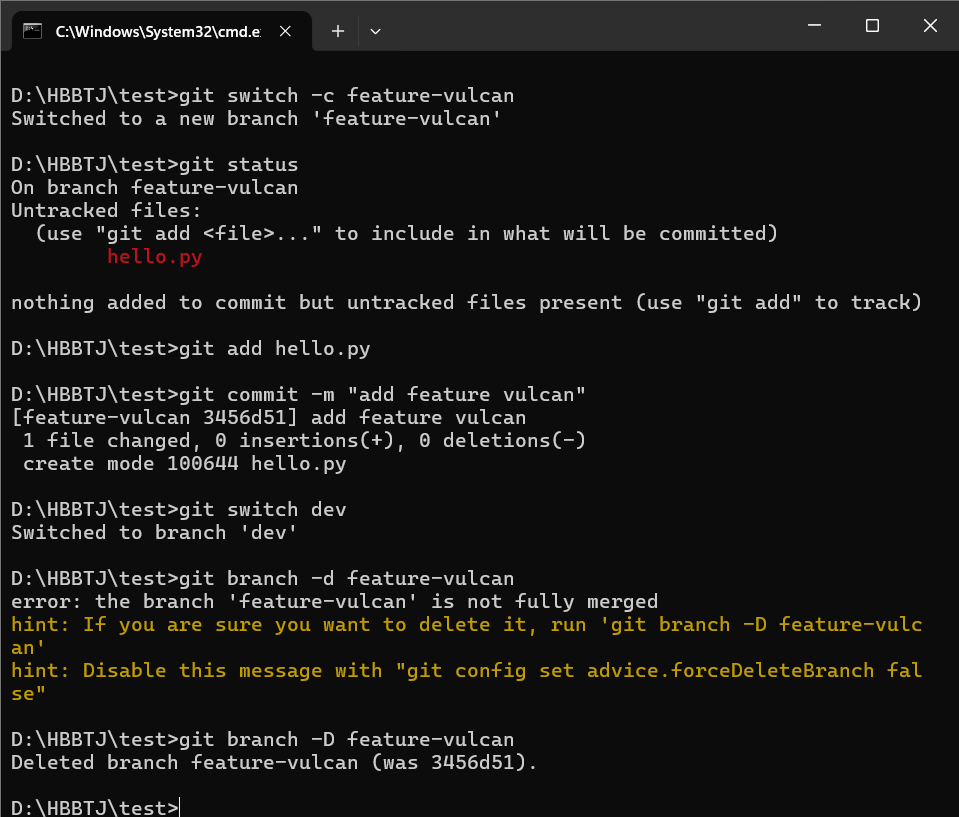This screenshot has width=959, height=817.
Task: Click the yellow forceDeleteBranch hint line
Action: tap(466, 671)
